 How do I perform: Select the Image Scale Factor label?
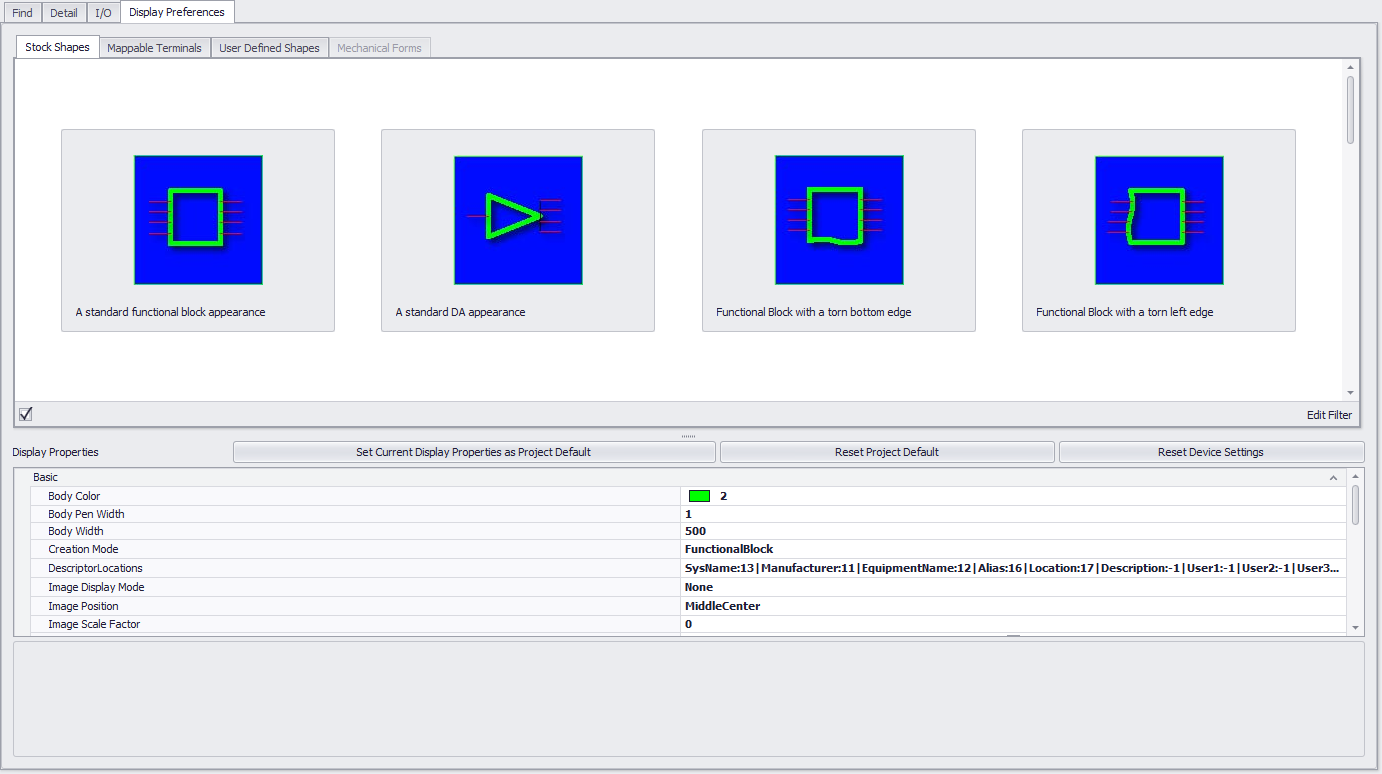click(x=94, y=624)
